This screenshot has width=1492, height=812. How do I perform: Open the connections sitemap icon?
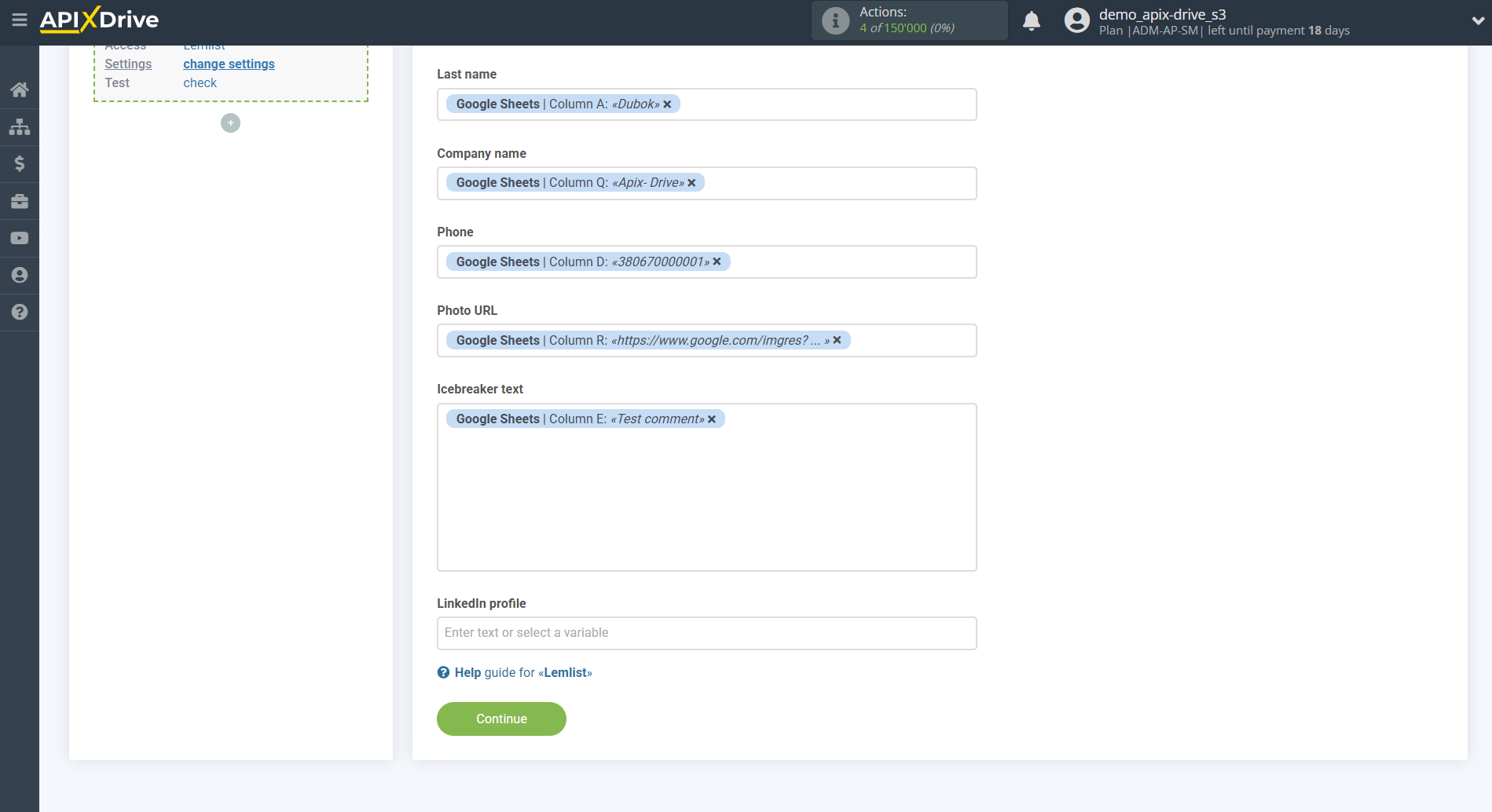pyautogui.click(x=20, y=126)
